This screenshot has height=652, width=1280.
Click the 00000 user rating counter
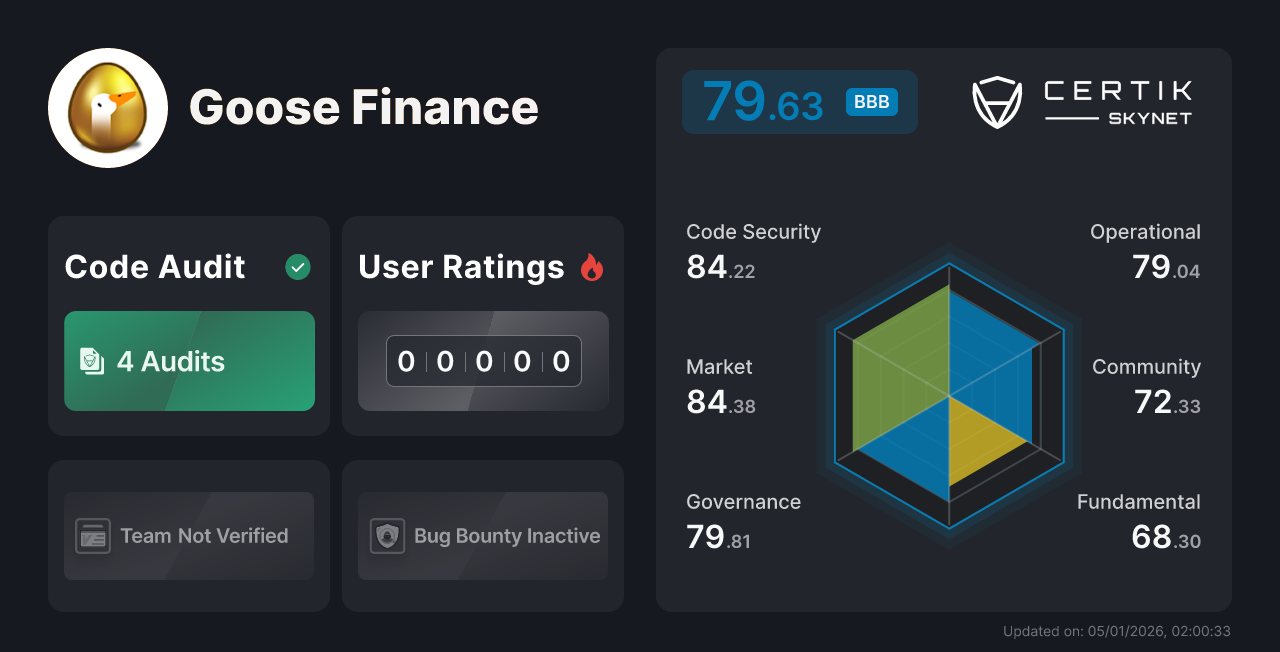[x=483, y=361]
